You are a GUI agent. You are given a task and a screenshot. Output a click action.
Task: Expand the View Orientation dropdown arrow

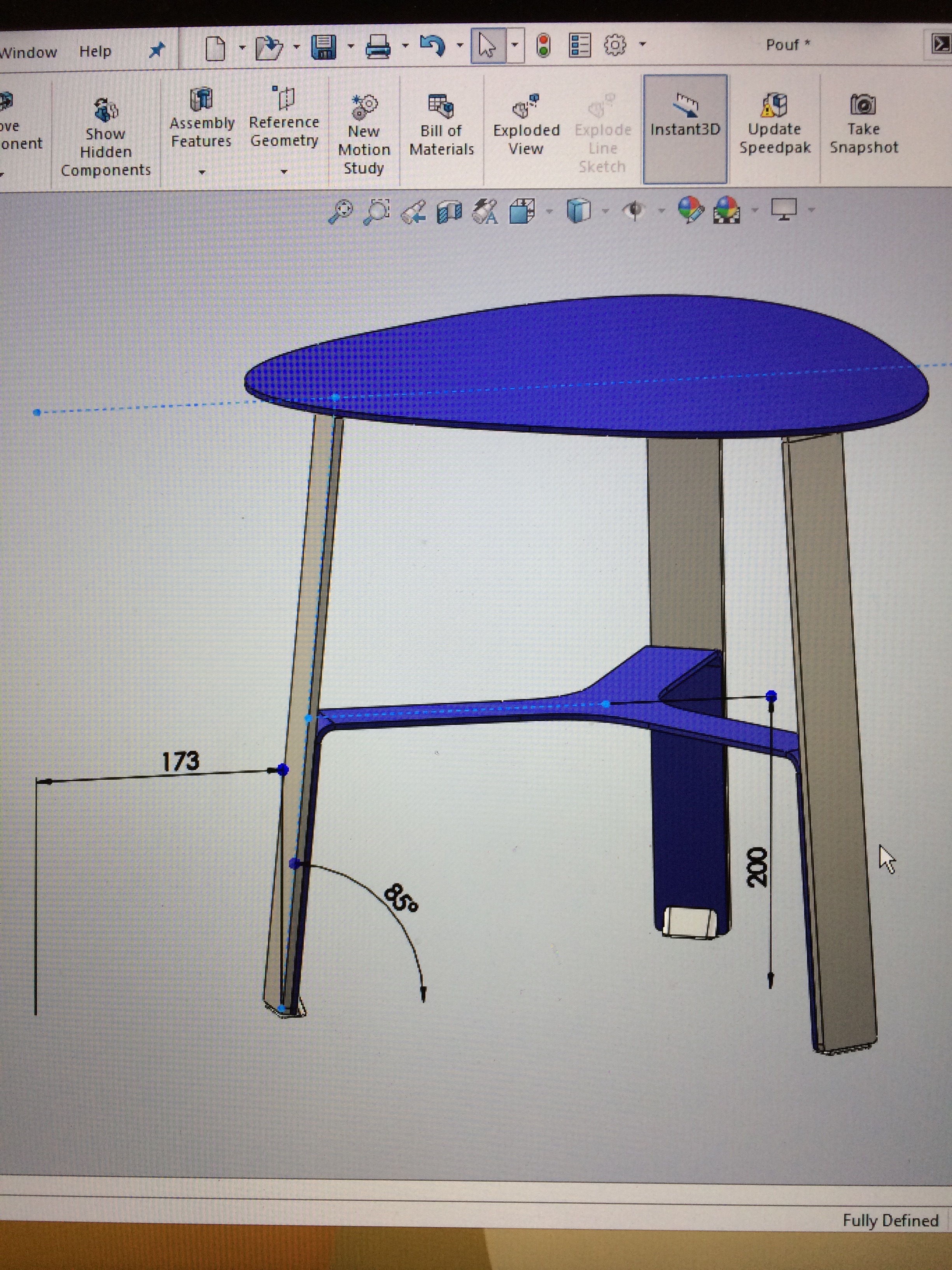[549, 211]
